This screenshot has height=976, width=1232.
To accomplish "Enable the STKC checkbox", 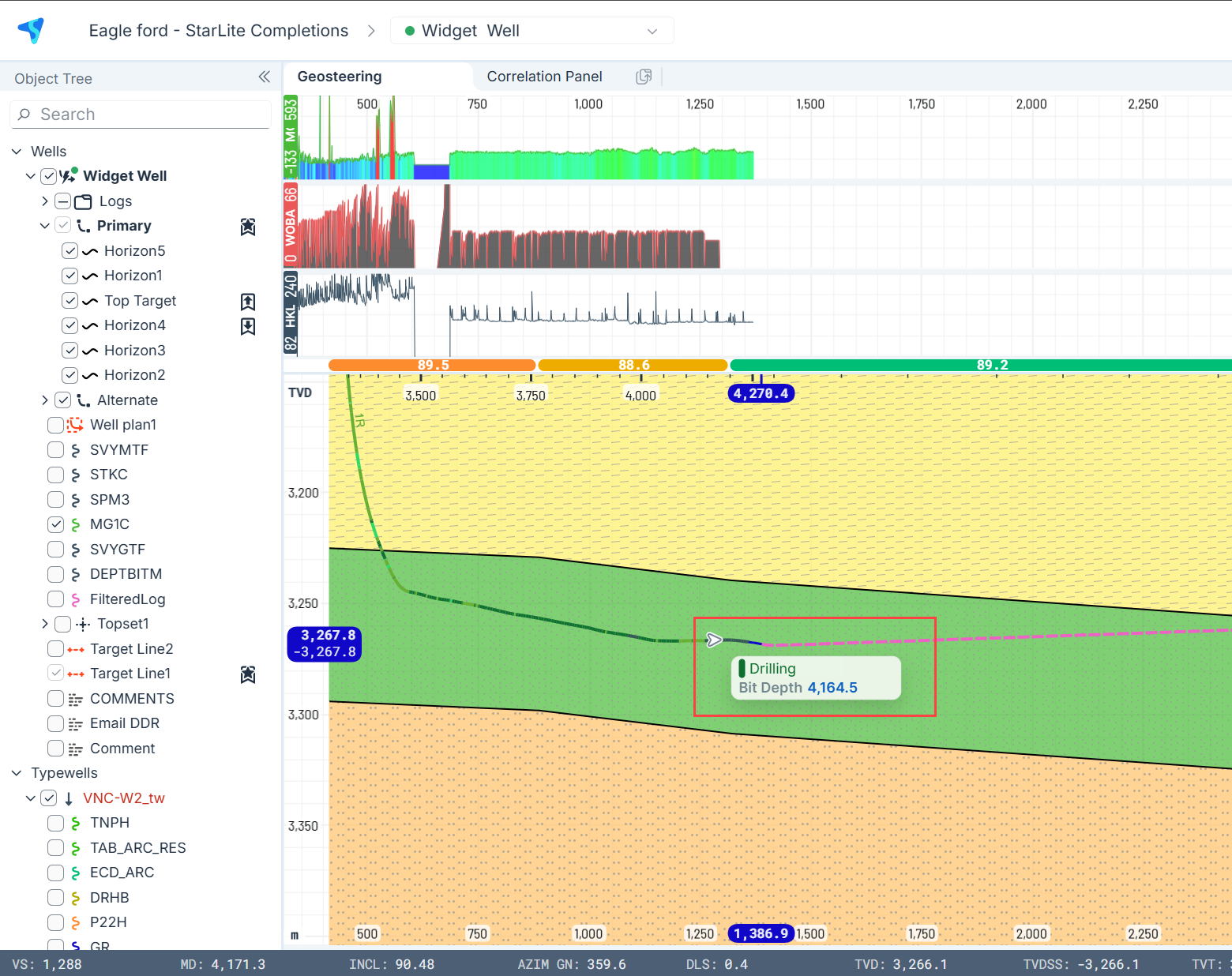I will pyautogui.click(x=55, y=475).
